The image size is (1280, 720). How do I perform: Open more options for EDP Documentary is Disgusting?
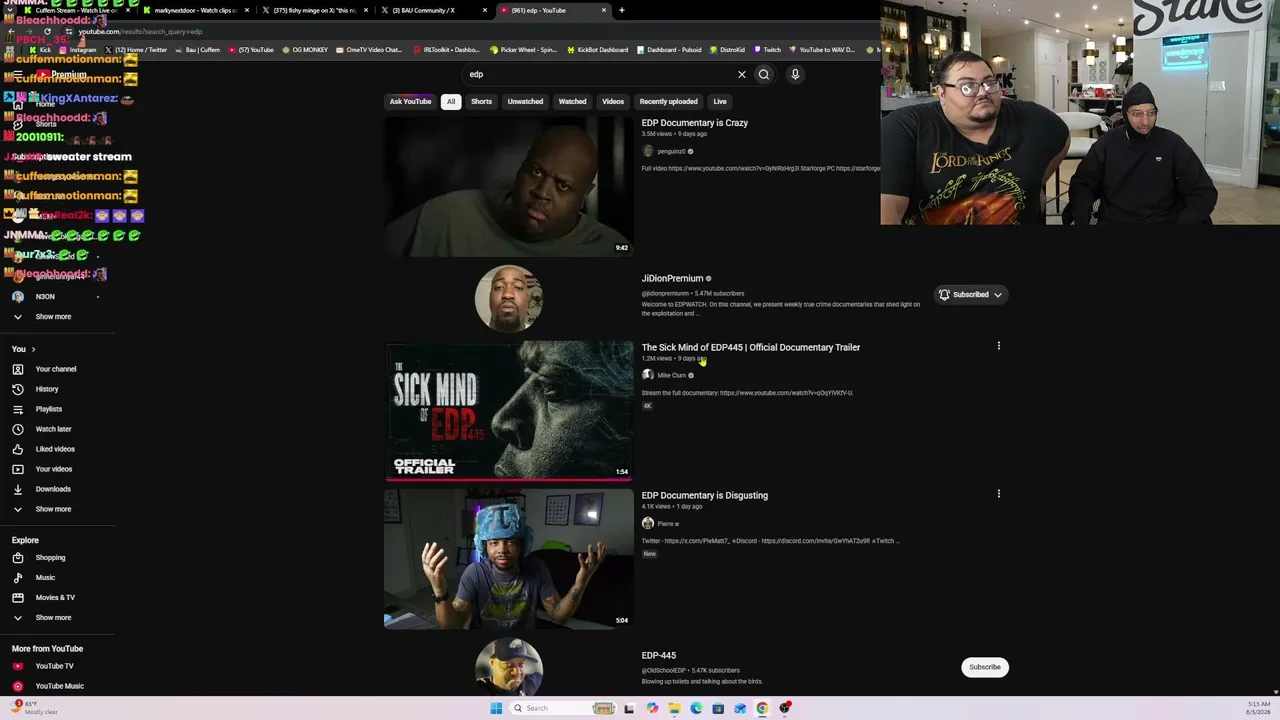(x=998, y=494)
